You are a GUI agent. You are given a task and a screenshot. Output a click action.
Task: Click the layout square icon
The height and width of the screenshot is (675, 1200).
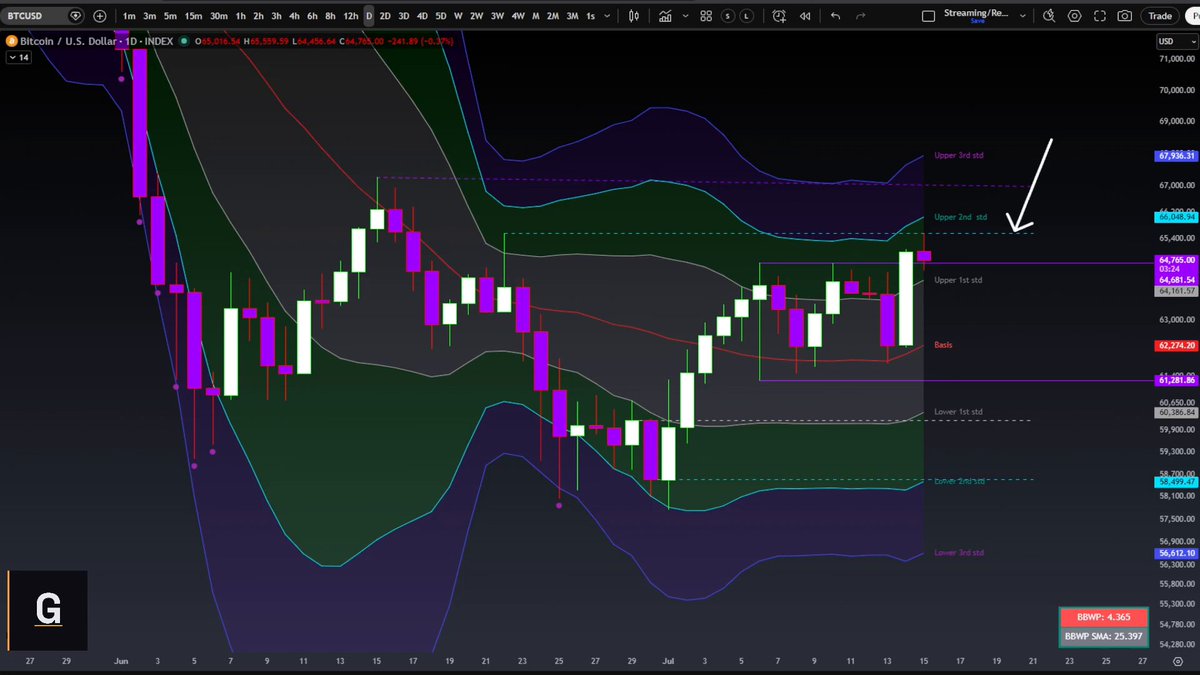pos(929,16)
